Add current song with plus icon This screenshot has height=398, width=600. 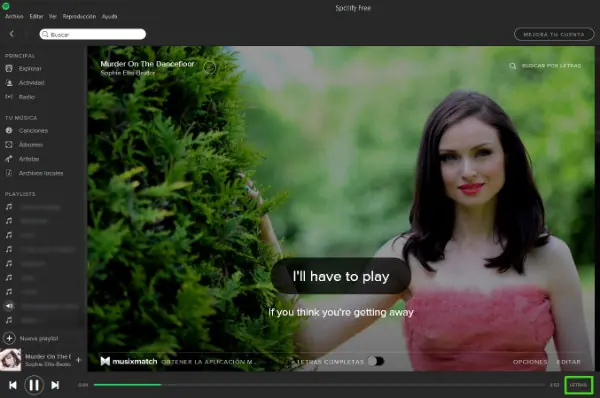(78, 360)
